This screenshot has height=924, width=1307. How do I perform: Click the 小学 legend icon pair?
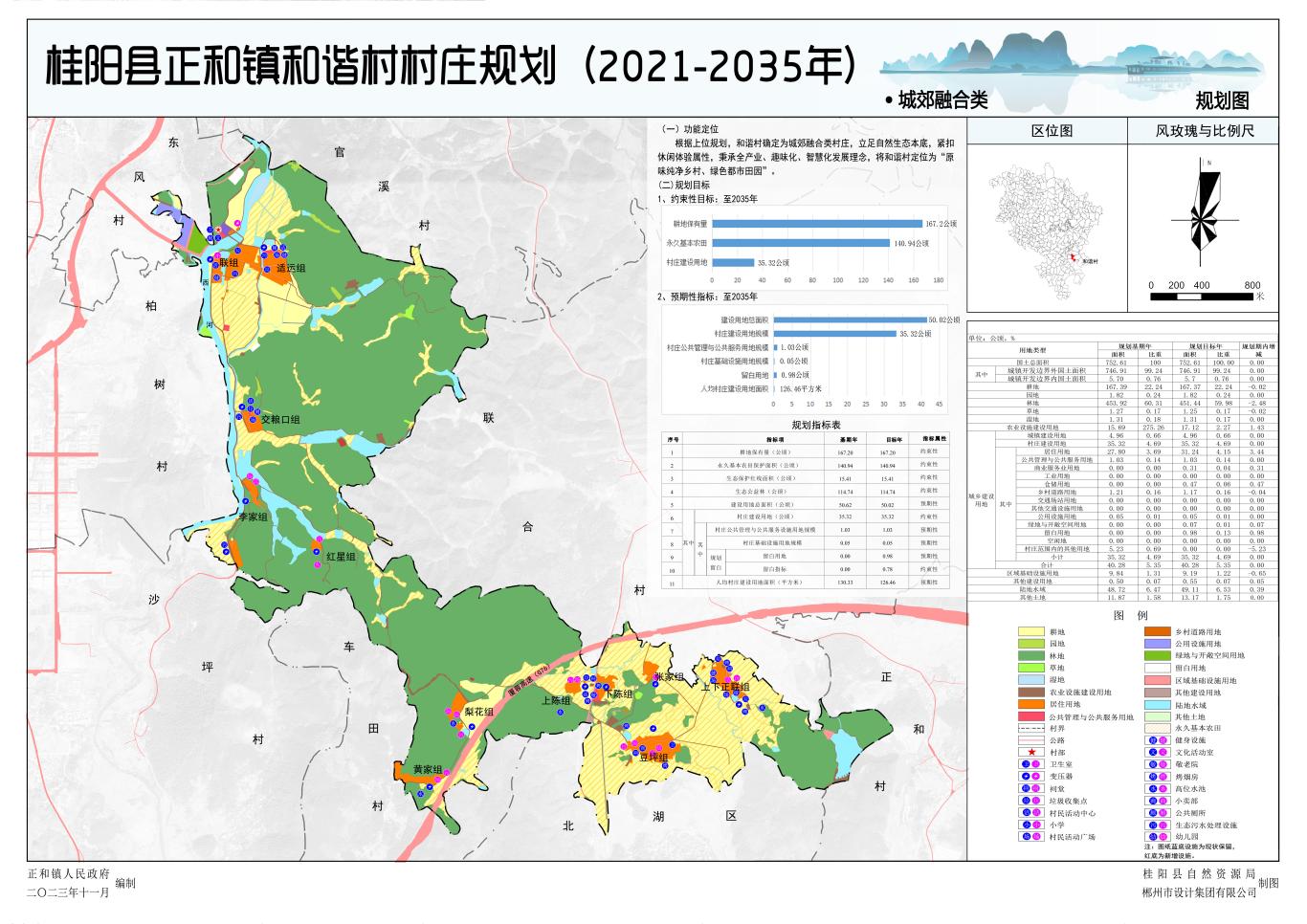[1030, 825]
